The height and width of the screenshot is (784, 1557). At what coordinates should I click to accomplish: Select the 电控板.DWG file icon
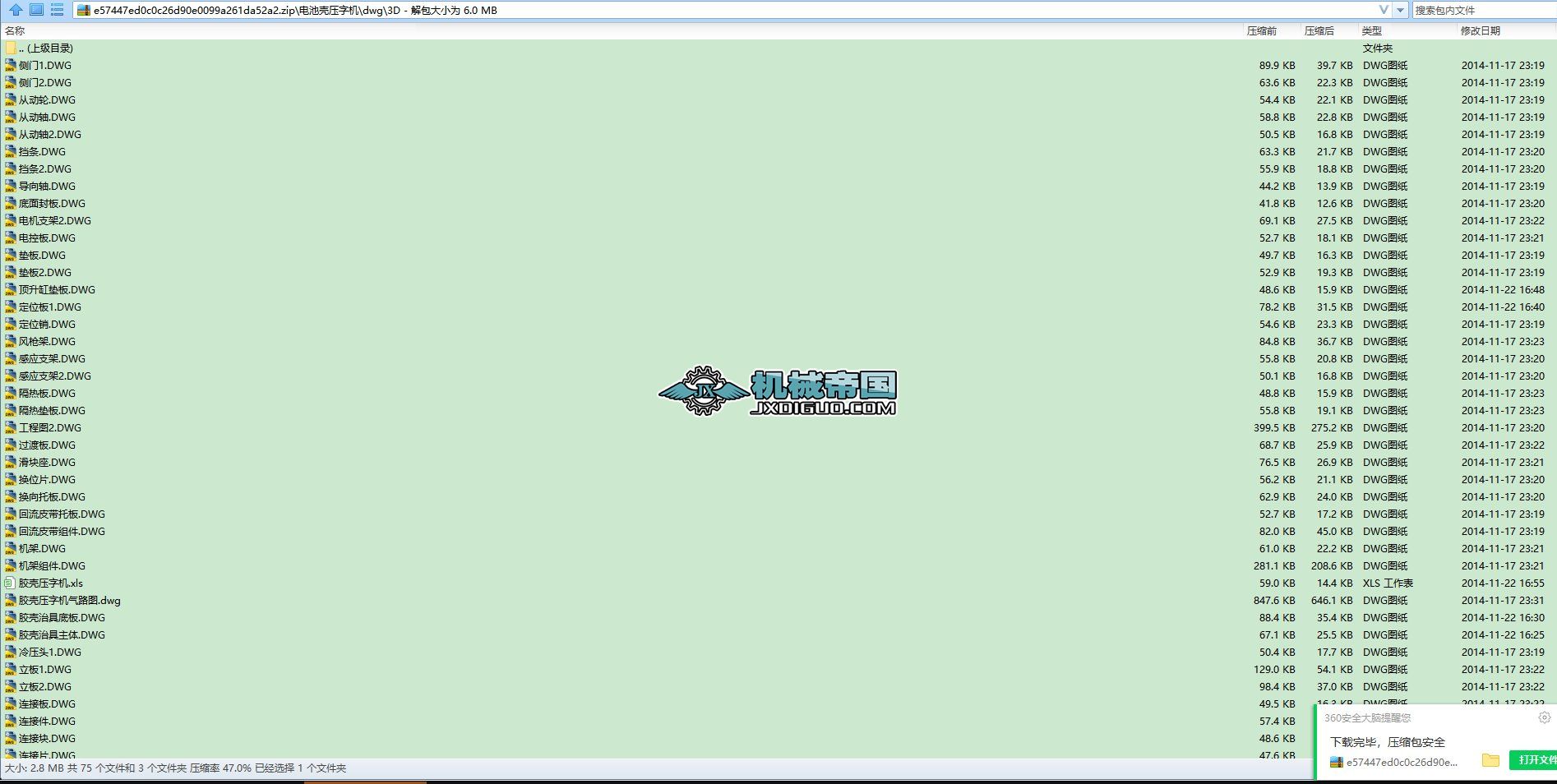pyautogui.click(x=10, y=238)
